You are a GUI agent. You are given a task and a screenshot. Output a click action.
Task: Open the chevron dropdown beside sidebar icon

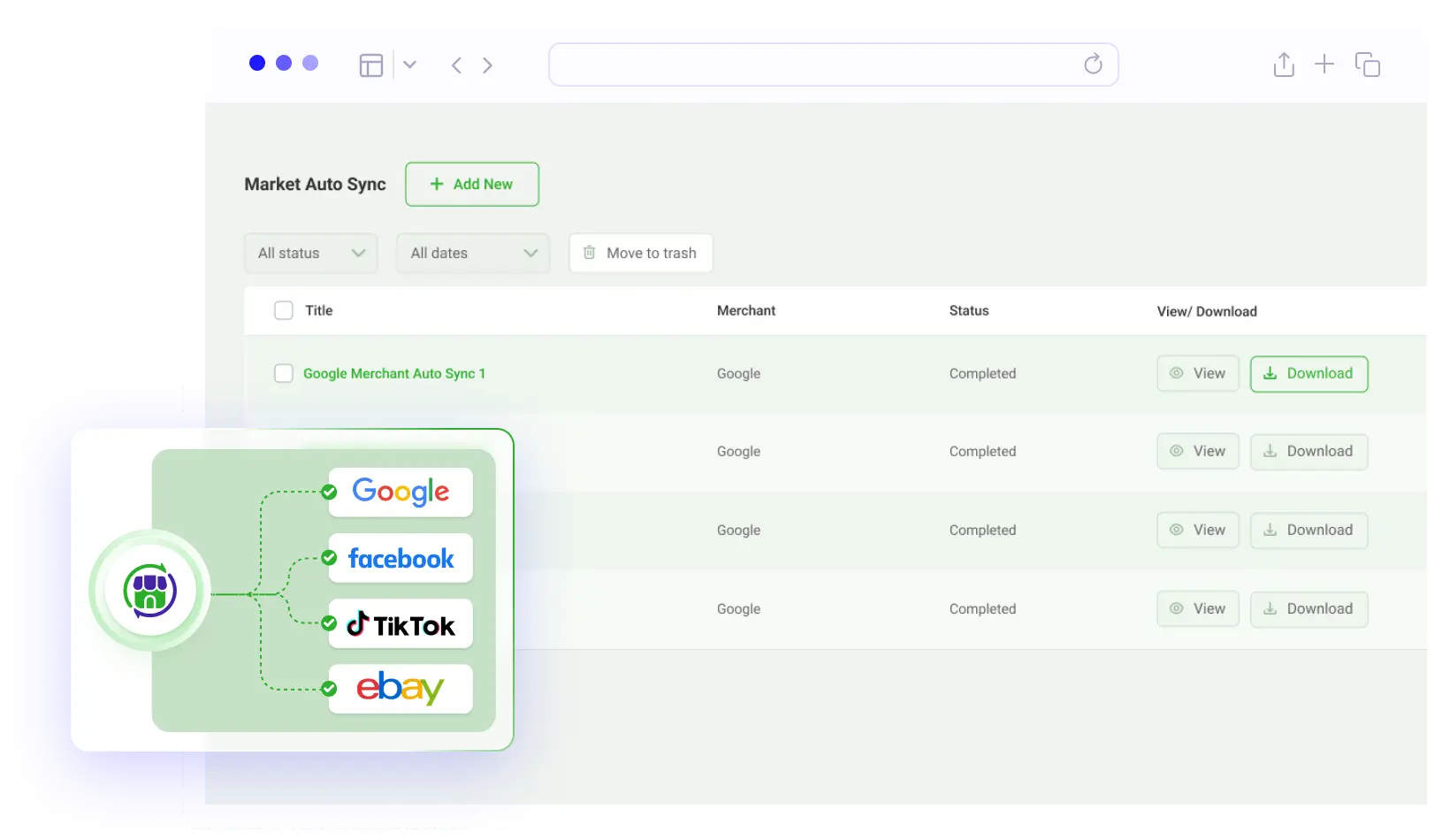point(409,65)
